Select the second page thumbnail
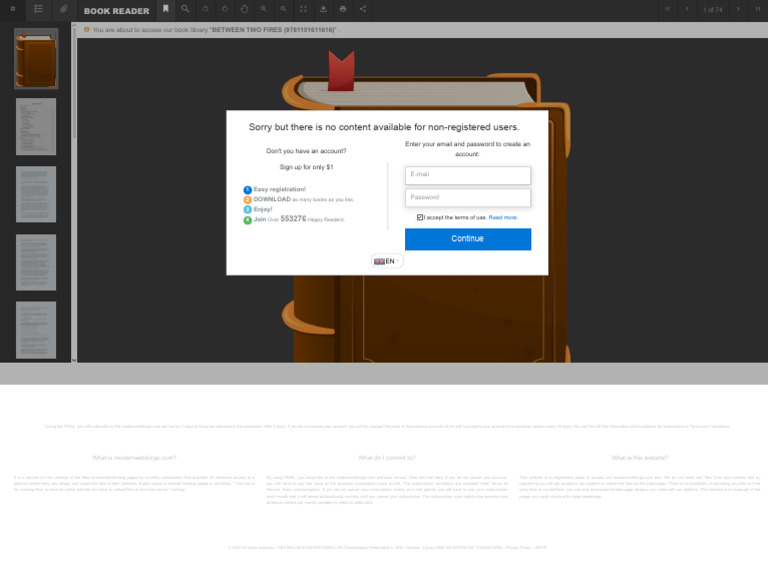 coord(36,126)
